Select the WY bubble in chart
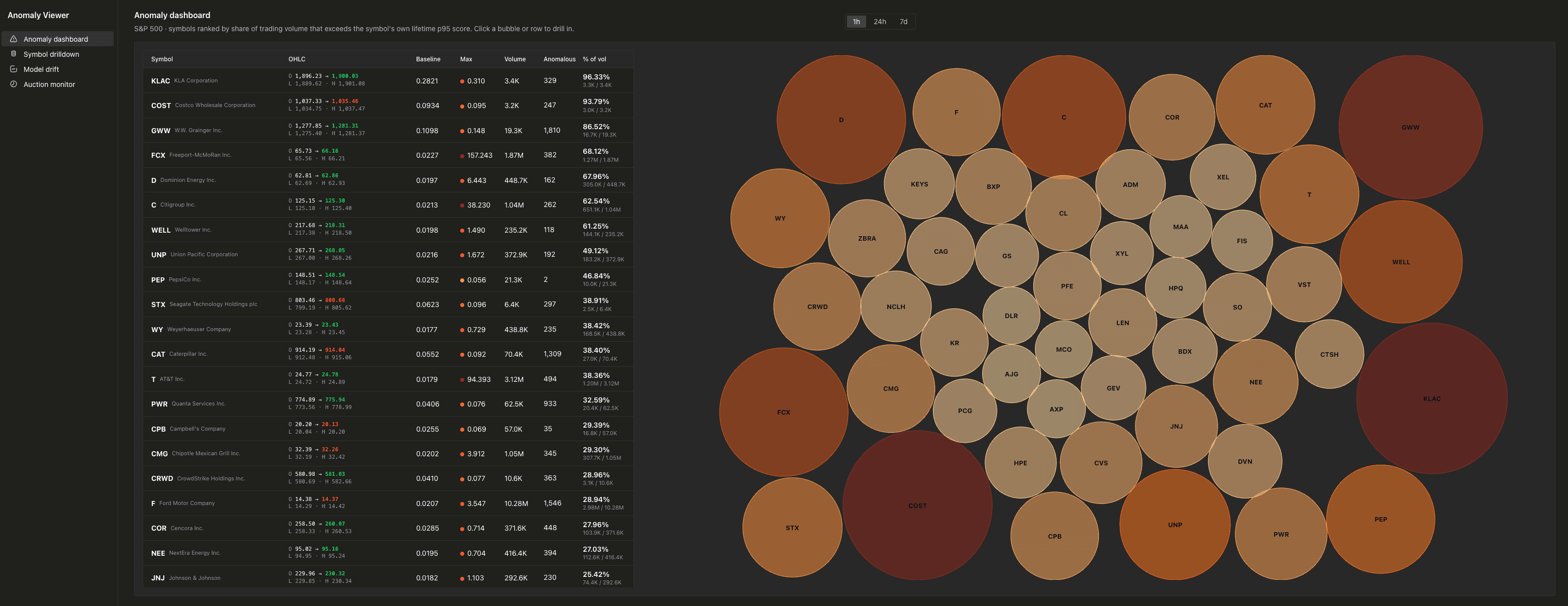 (780, 218)
